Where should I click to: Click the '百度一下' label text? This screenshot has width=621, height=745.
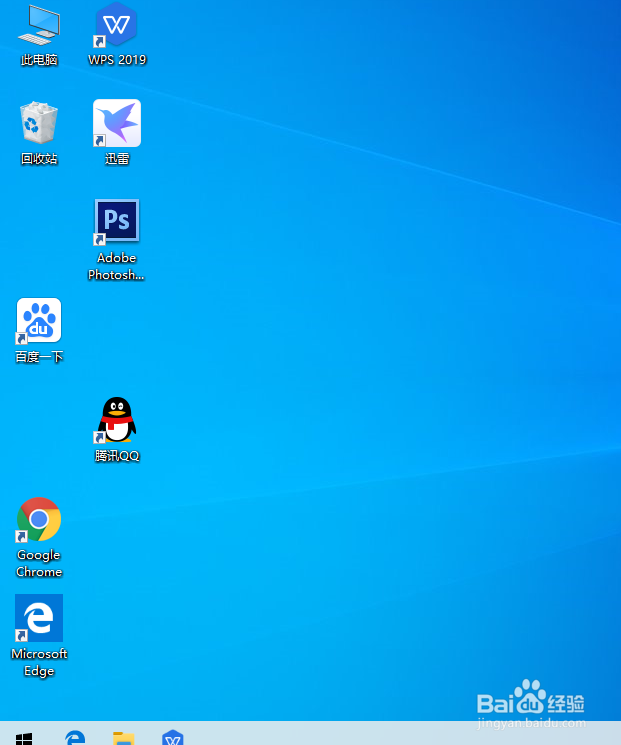39,357
